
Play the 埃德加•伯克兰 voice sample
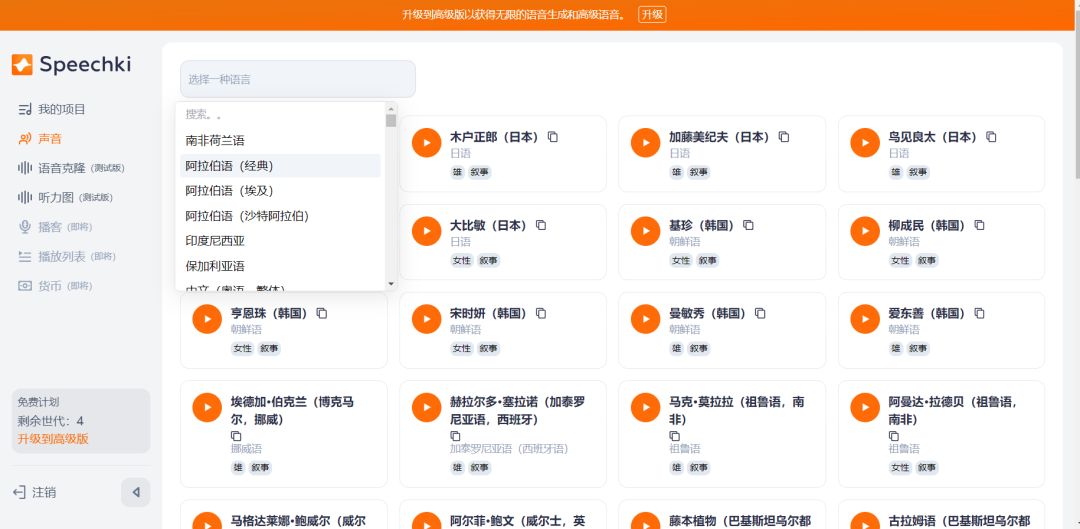pyautogui.click(x=207, y=407)
